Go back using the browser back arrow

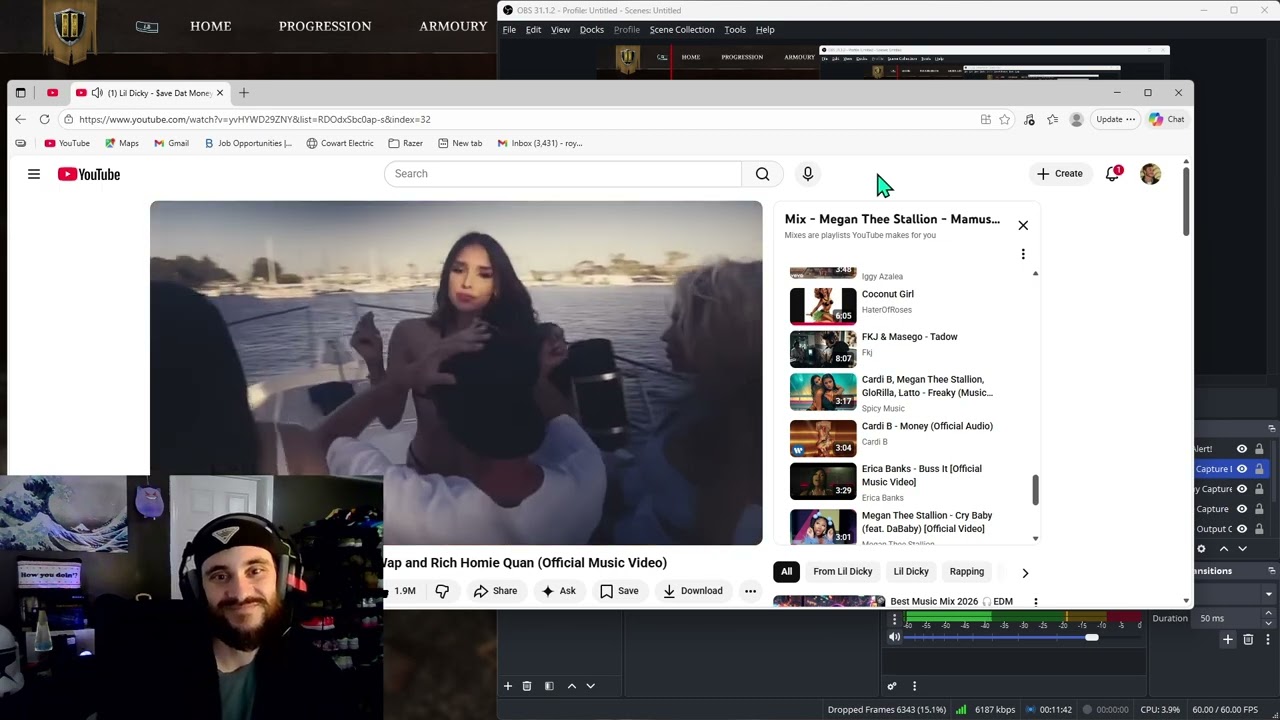click(20, 119)
